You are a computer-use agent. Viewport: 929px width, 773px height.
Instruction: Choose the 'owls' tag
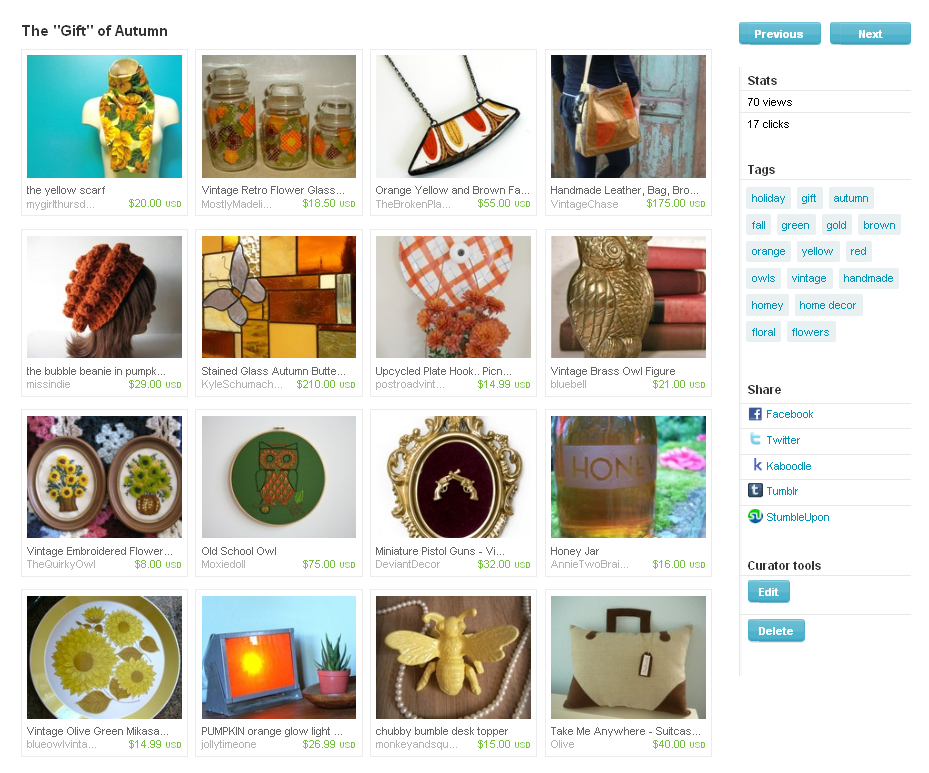(x=763, y=278)
